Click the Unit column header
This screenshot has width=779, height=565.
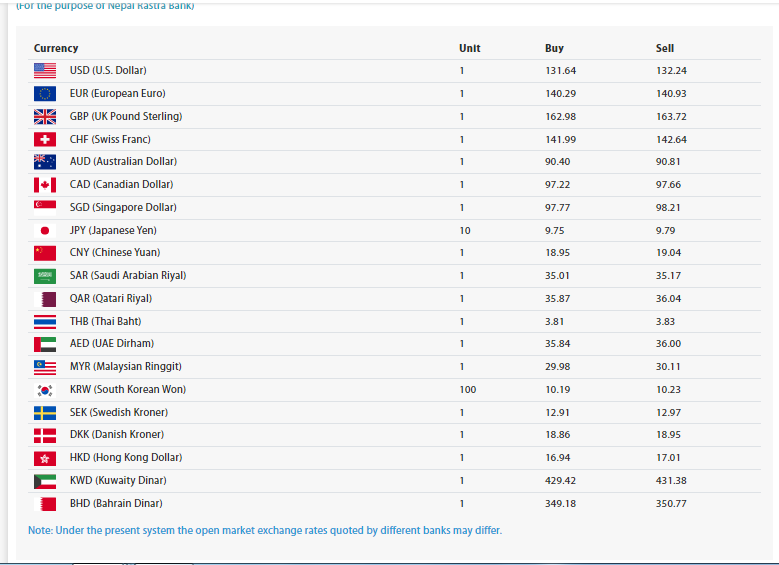[x=469, y=48]
